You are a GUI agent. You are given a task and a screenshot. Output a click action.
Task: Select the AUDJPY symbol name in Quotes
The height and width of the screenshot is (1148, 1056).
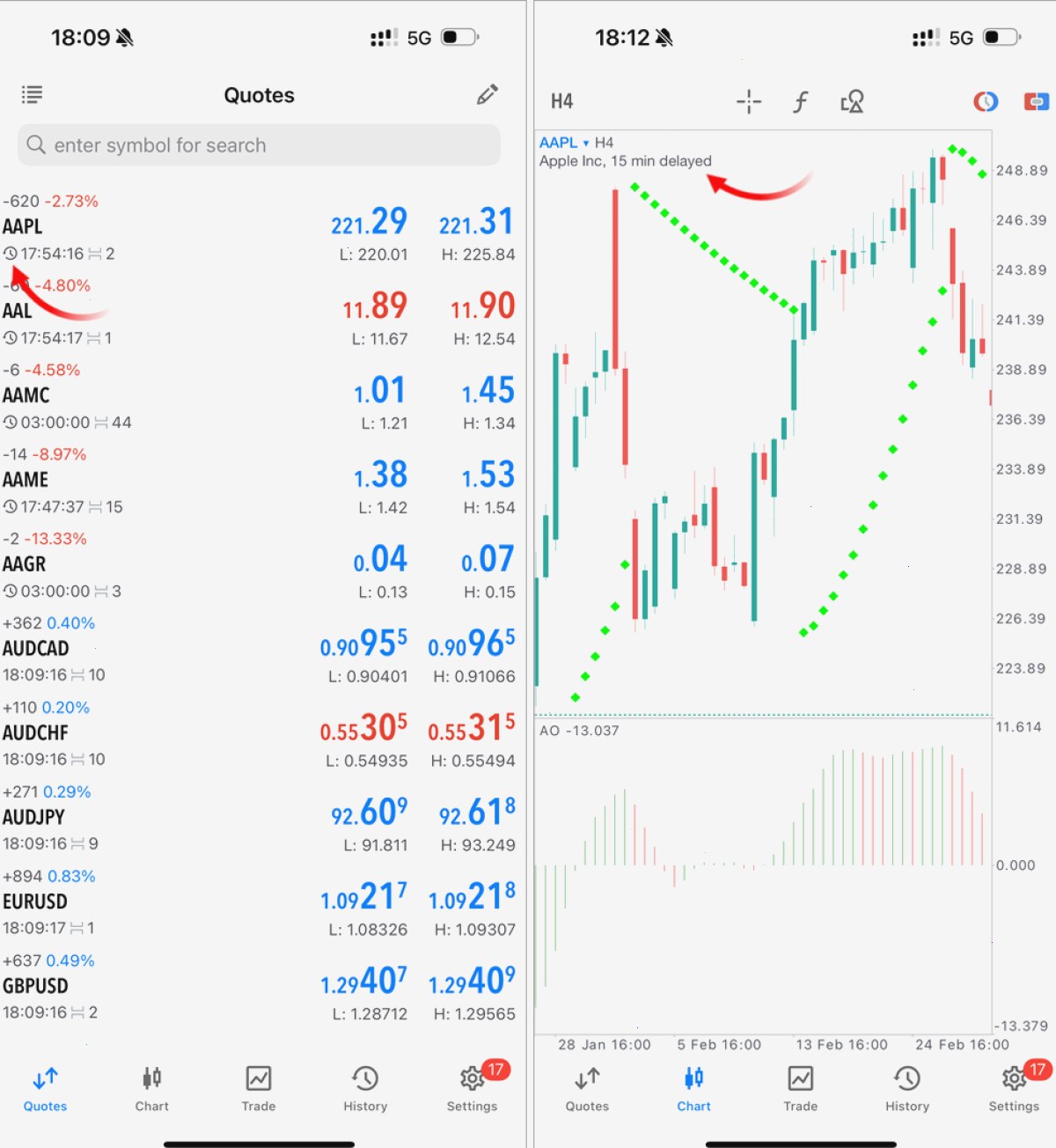point(33,817)
